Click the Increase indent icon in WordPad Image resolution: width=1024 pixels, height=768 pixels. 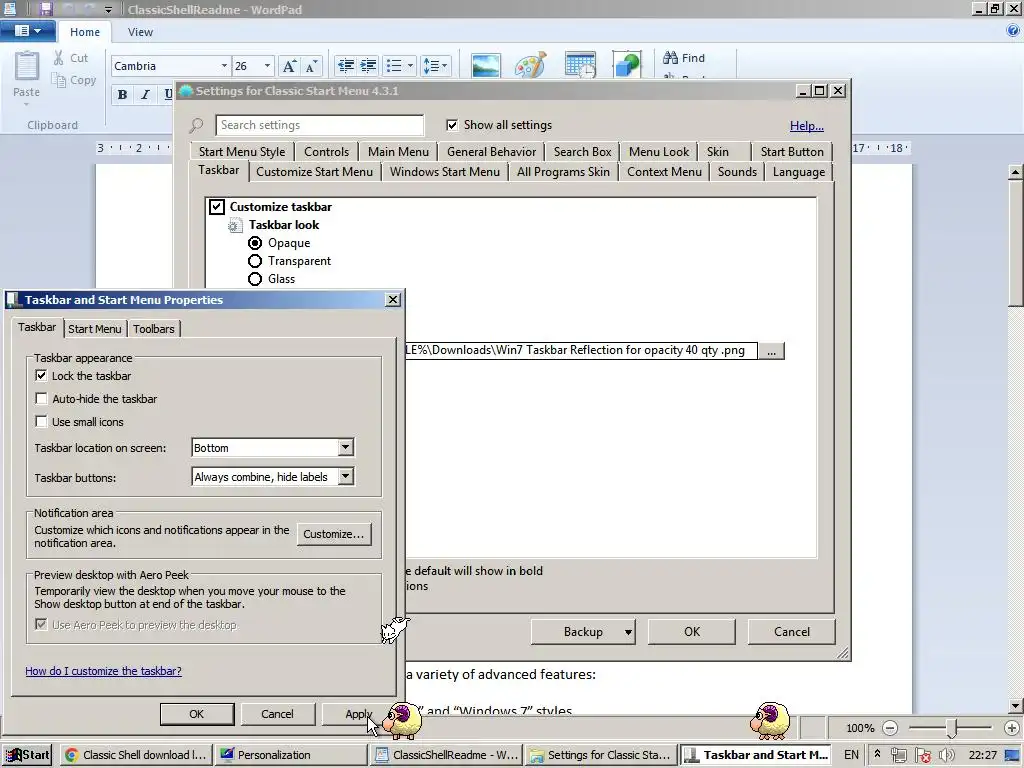click(368, 65)
